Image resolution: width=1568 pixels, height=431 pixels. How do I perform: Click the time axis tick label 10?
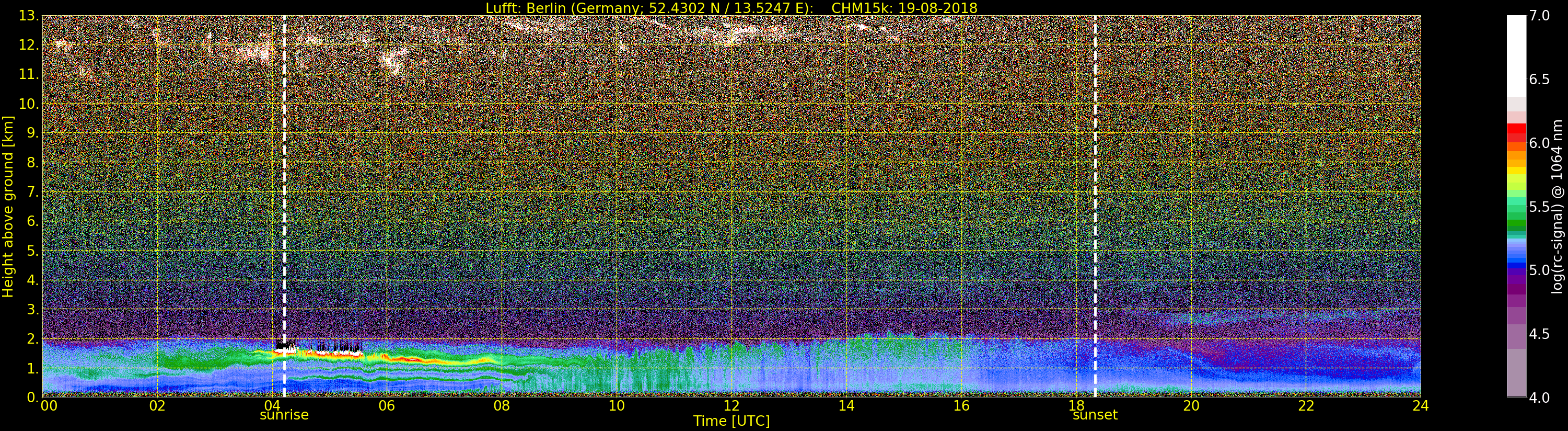[617, 406]
